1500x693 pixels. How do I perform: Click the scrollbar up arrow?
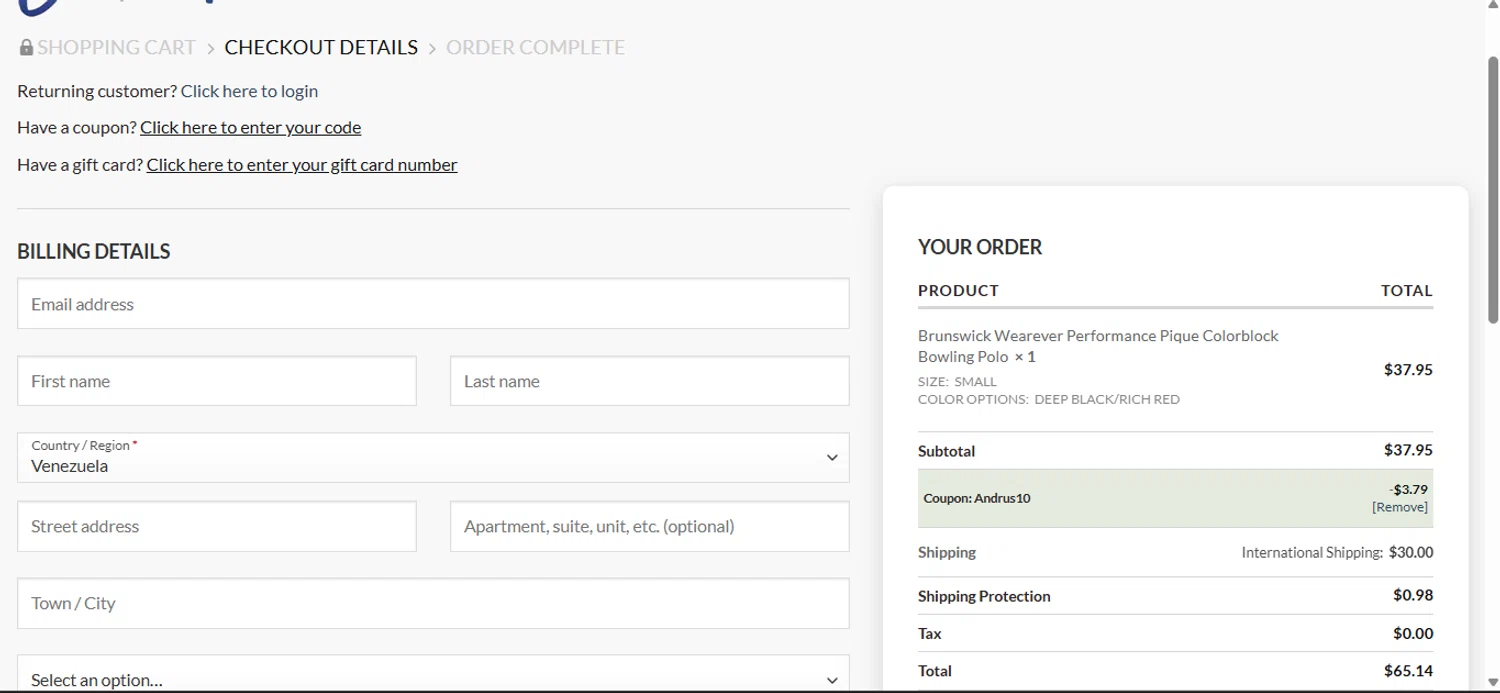coord(1493,6)
